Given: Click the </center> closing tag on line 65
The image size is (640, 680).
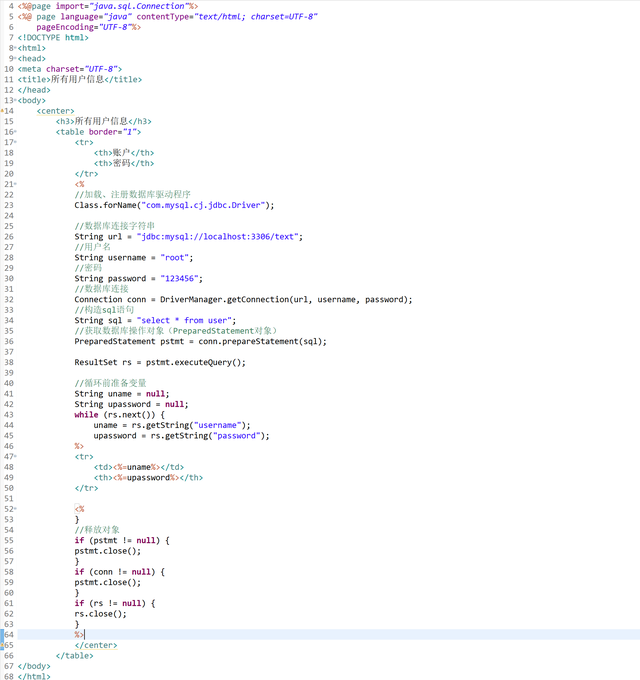Looking at the screenshot, I should (96, 645).
